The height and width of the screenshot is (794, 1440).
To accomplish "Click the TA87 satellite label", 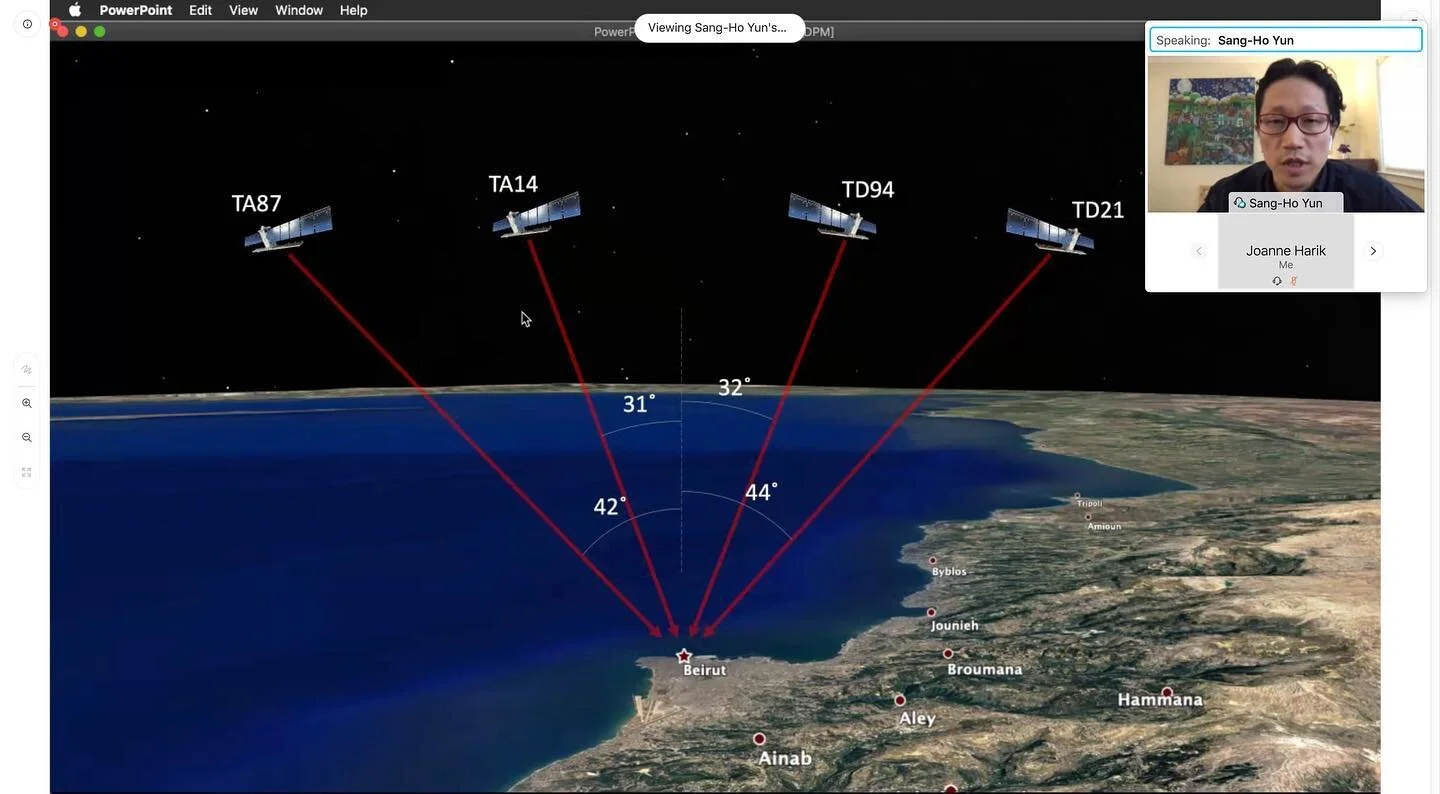I will click(x=257, y=204).
